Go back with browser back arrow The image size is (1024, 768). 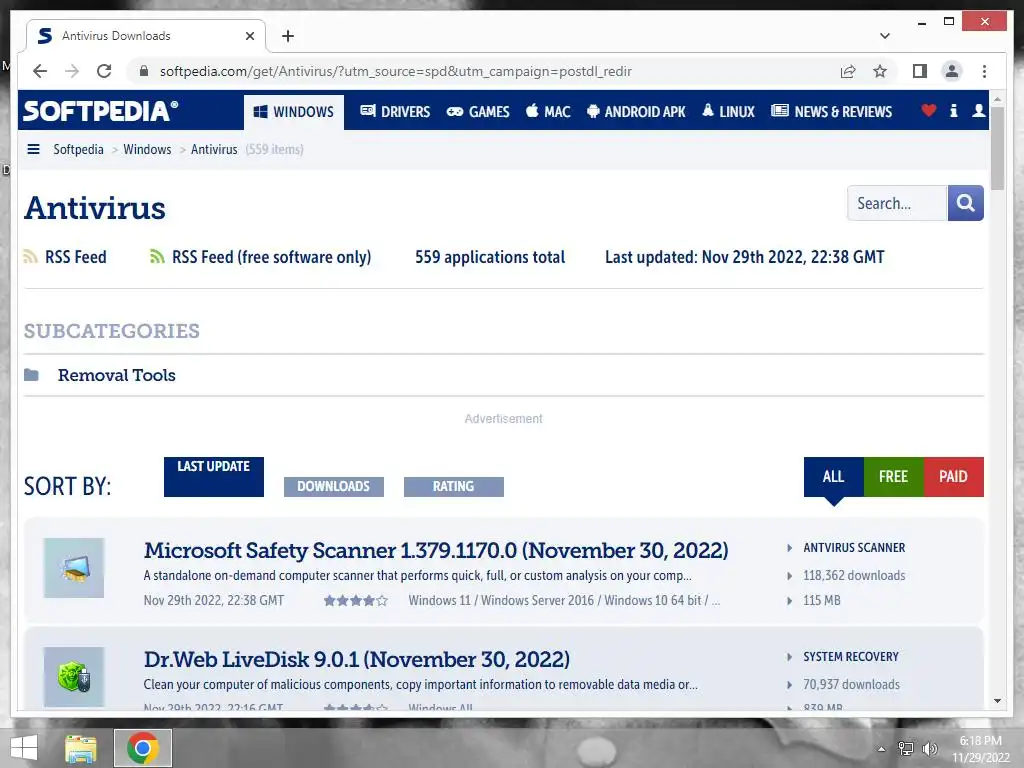tap(40, 71)
